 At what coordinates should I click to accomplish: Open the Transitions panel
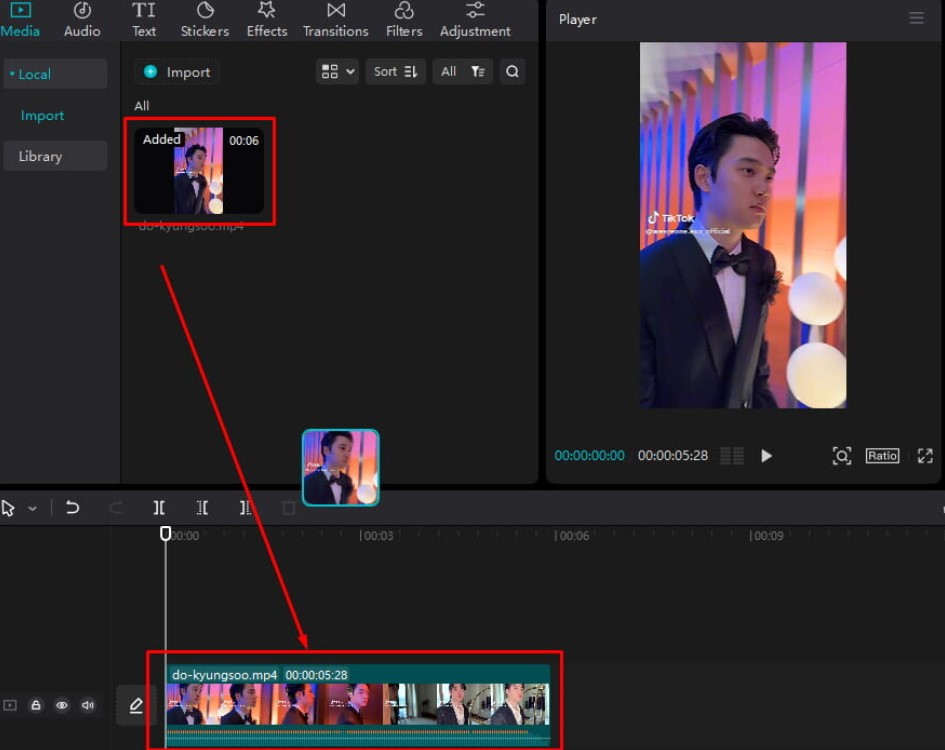pos(335,20)
